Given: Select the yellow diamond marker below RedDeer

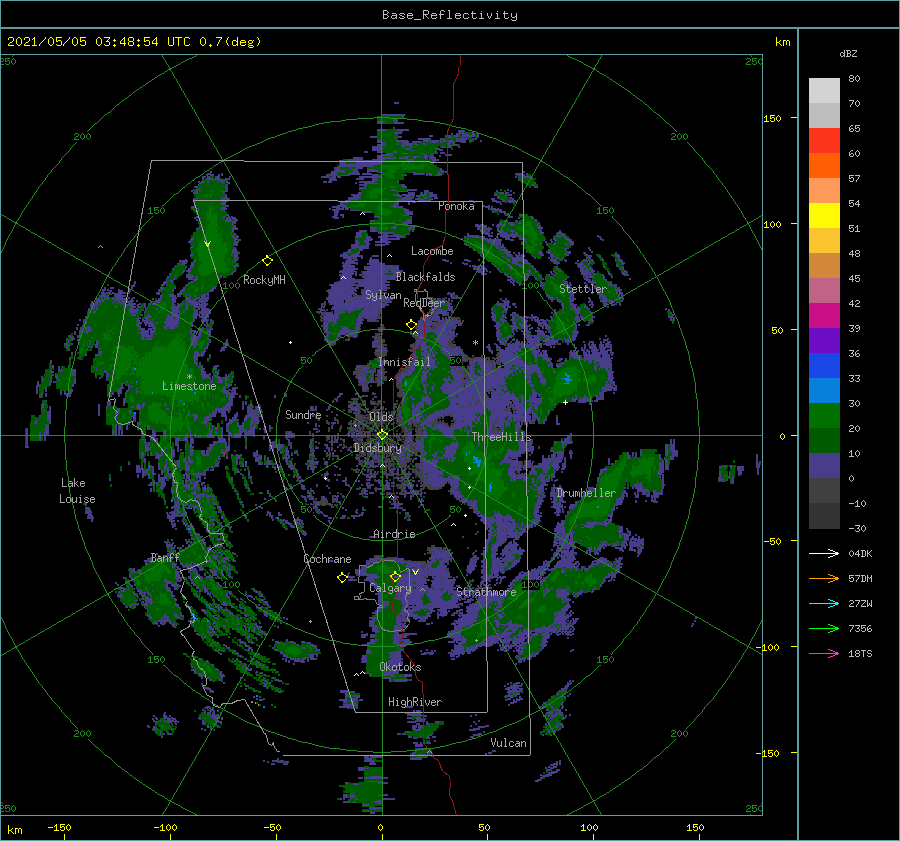Looking at the screenshot, I should 411,325.
